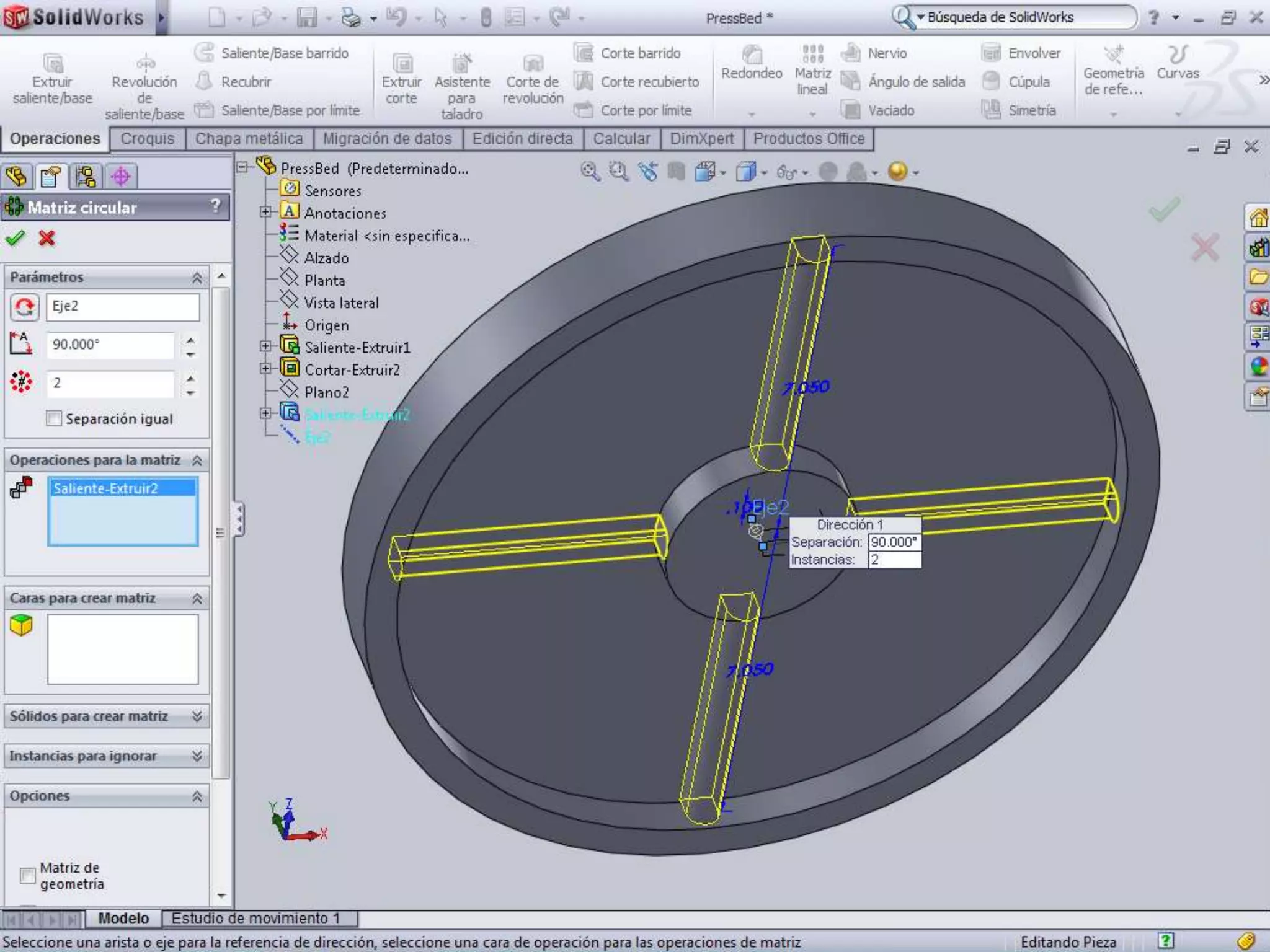Increase the instance count with up stepper
The height and width of the screenshot is (952, 1270).
[190, 377]
